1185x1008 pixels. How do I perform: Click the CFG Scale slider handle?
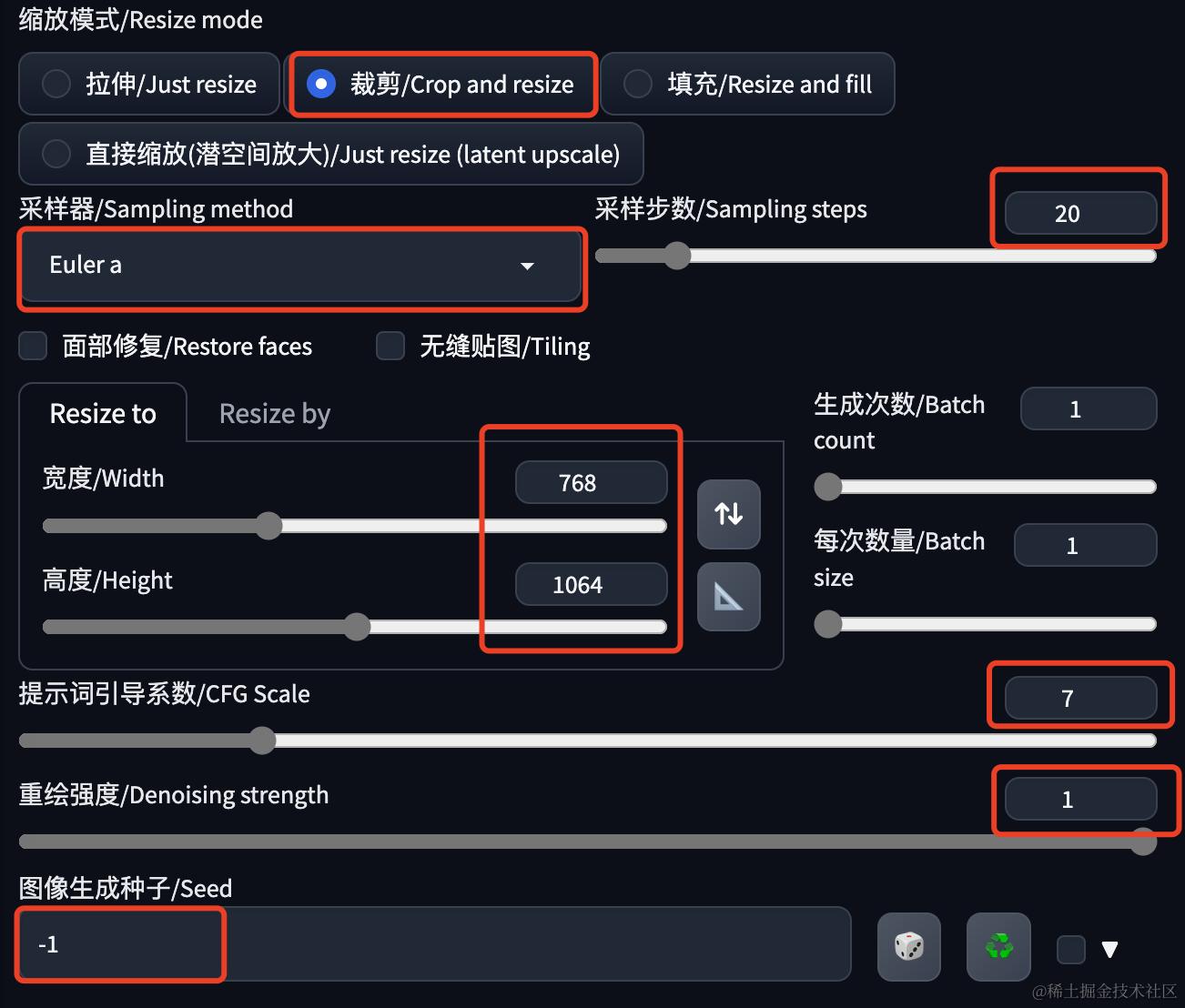point(262,741)
